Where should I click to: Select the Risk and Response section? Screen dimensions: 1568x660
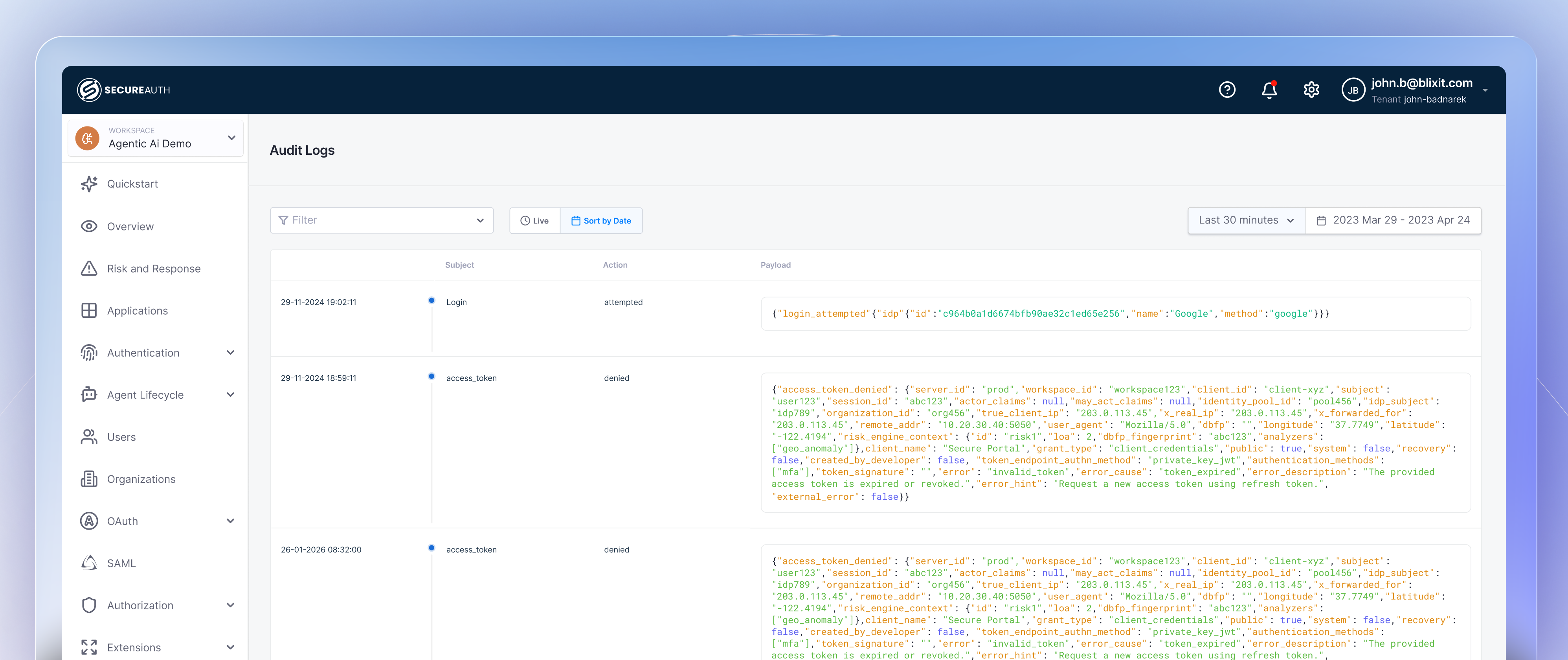tap(153, 268)
